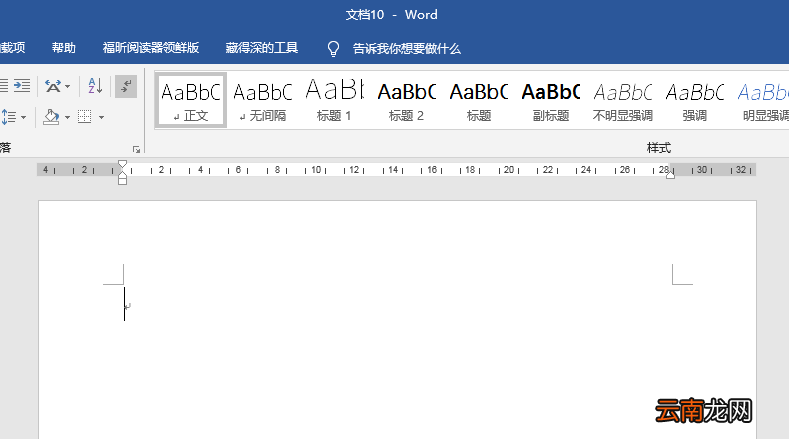Click the right indent ruler marker
This screenshot has width=789, height=439.
tap(670, 174)
